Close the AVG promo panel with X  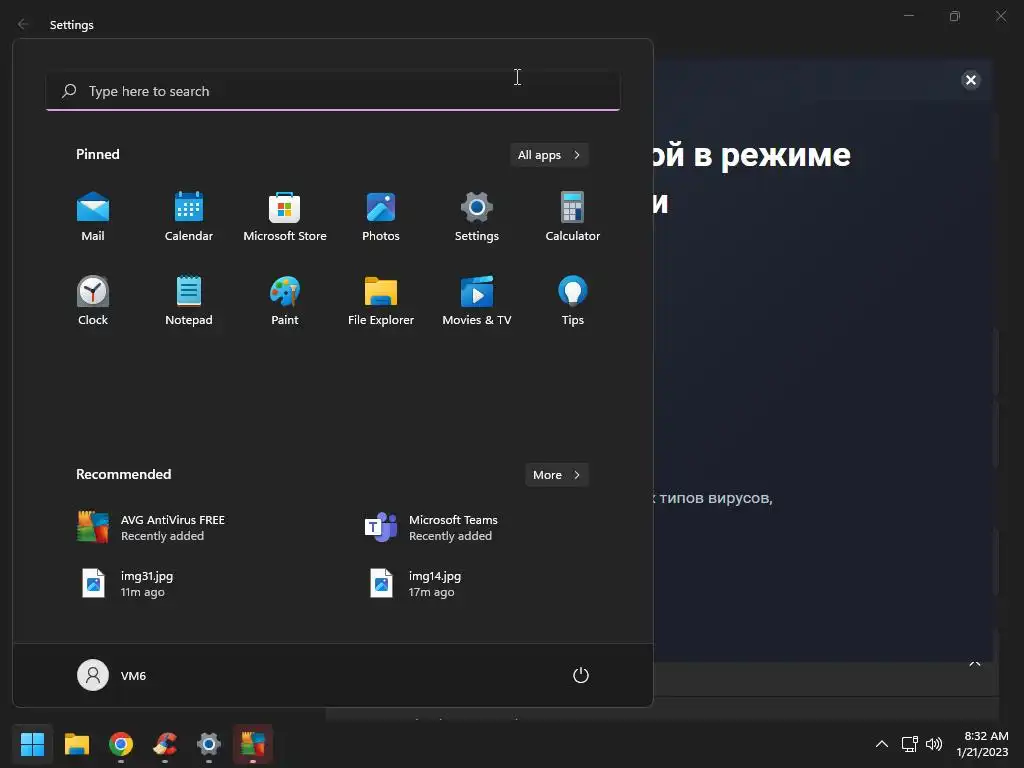coord(970,80)
